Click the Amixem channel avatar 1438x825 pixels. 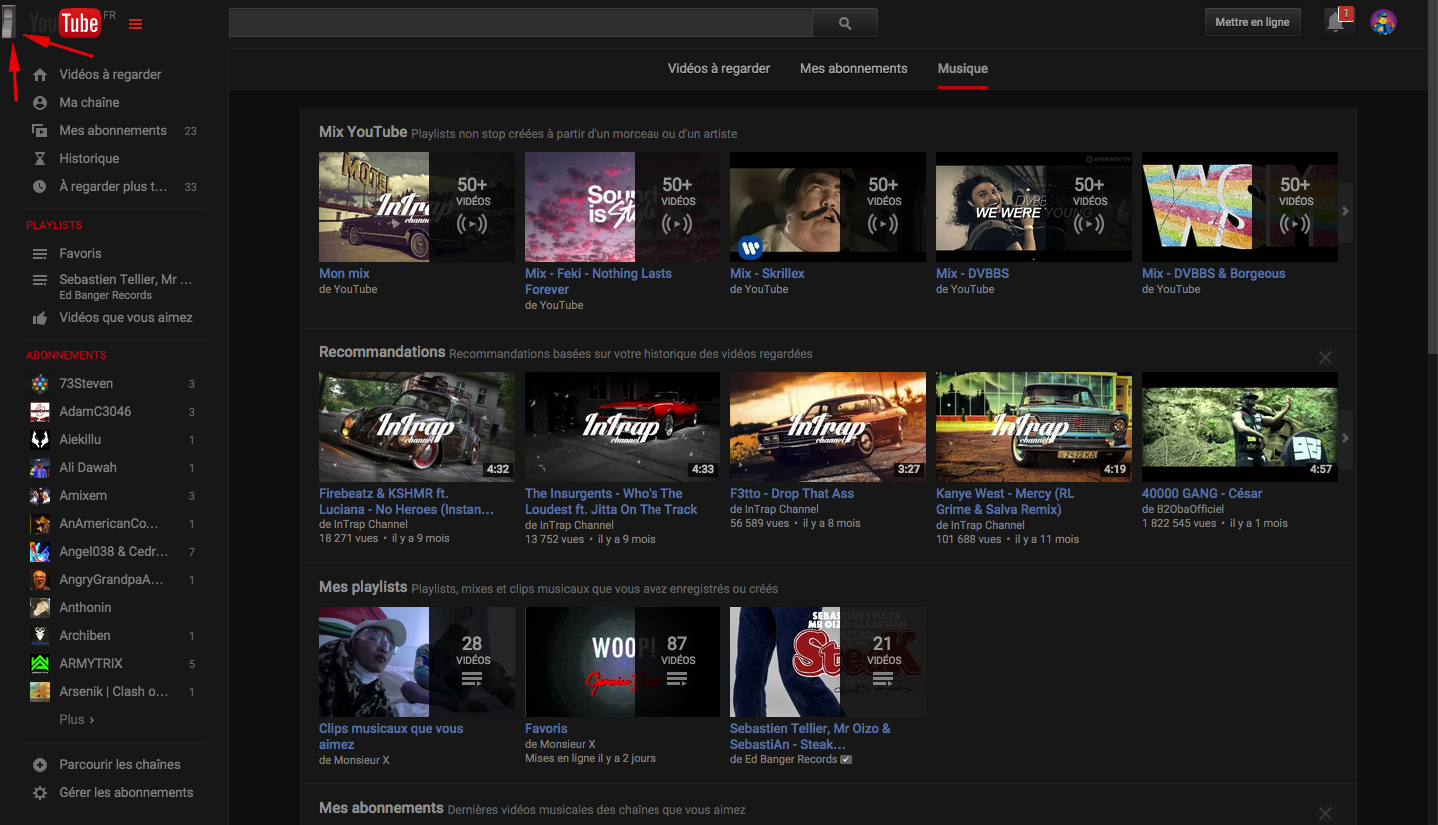pyautogui.click(x=40, y=496)
